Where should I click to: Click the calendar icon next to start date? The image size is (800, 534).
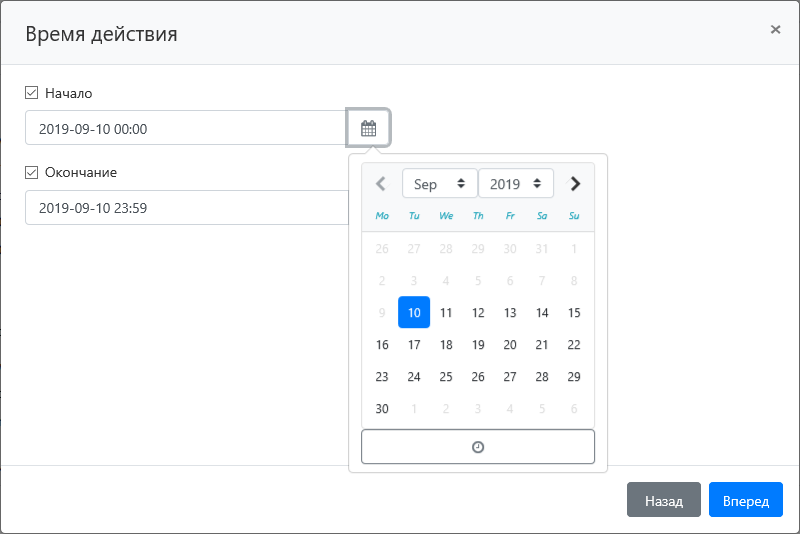368,128
